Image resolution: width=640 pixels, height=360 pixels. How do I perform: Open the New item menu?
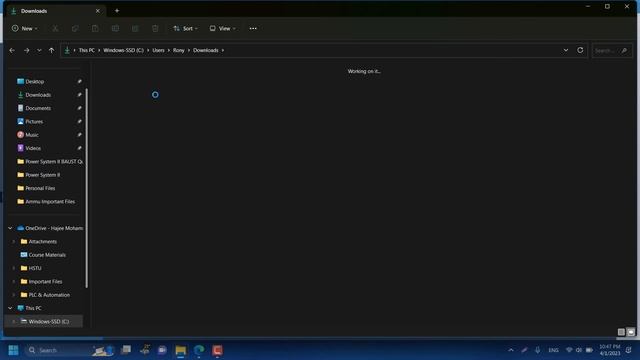(x=24, y=29)
